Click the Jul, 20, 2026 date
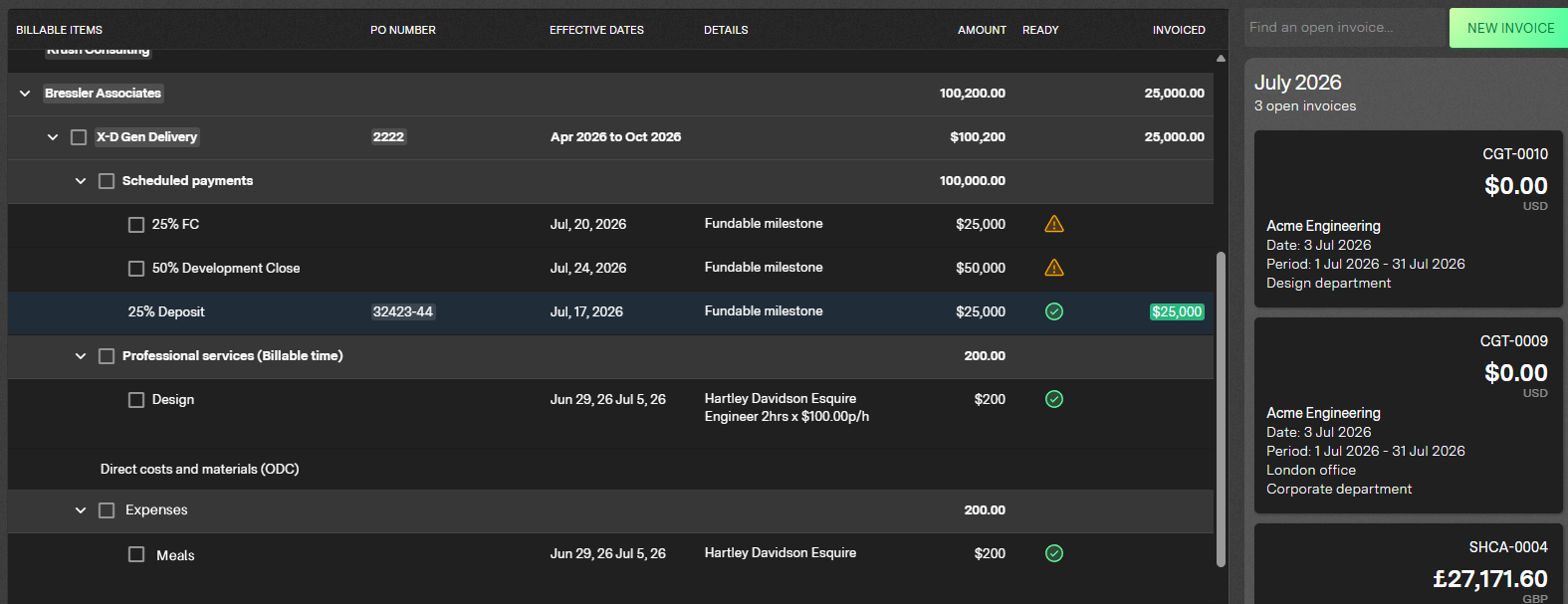This screenshot has height=604, width=1568. pyautogui.click(x=588, y=224)
